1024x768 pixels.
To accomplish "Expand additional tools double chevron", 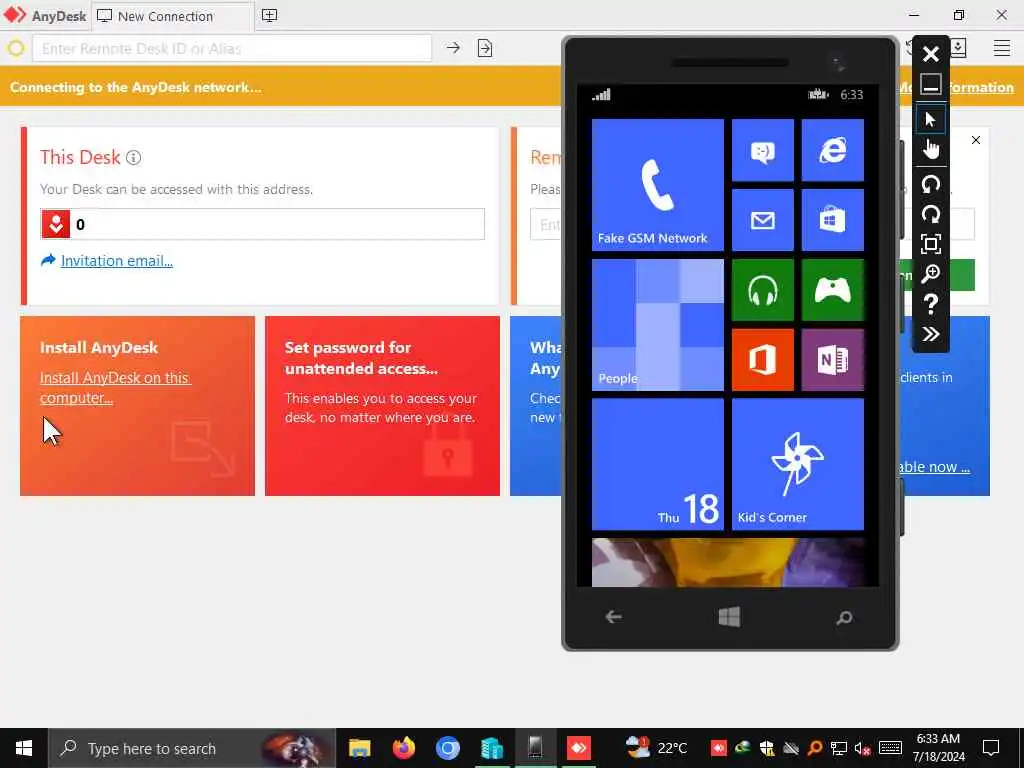I will [x=931, y=334].
